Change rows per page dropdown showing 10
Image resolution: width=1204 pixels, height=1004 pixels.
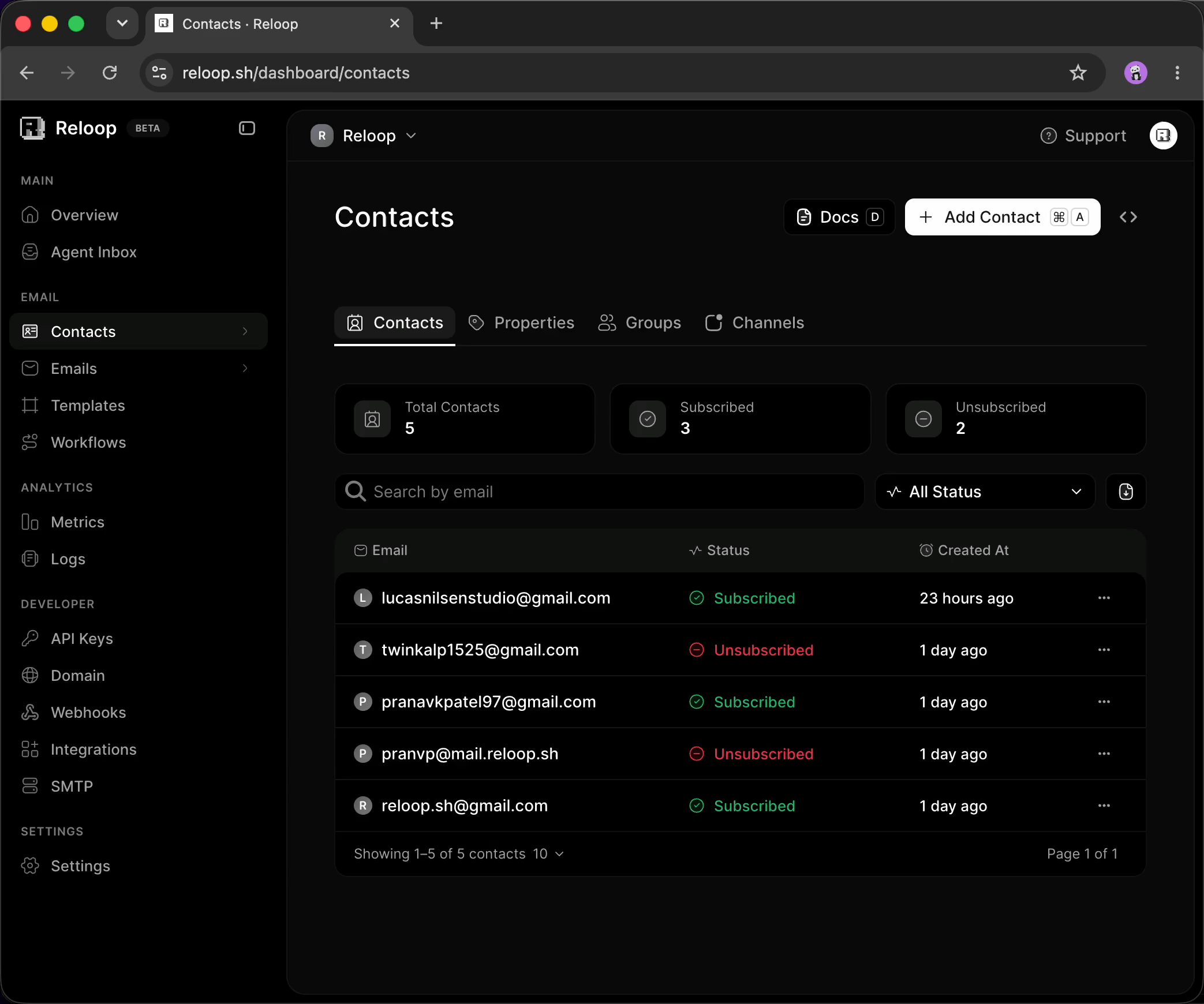[548, 853]
